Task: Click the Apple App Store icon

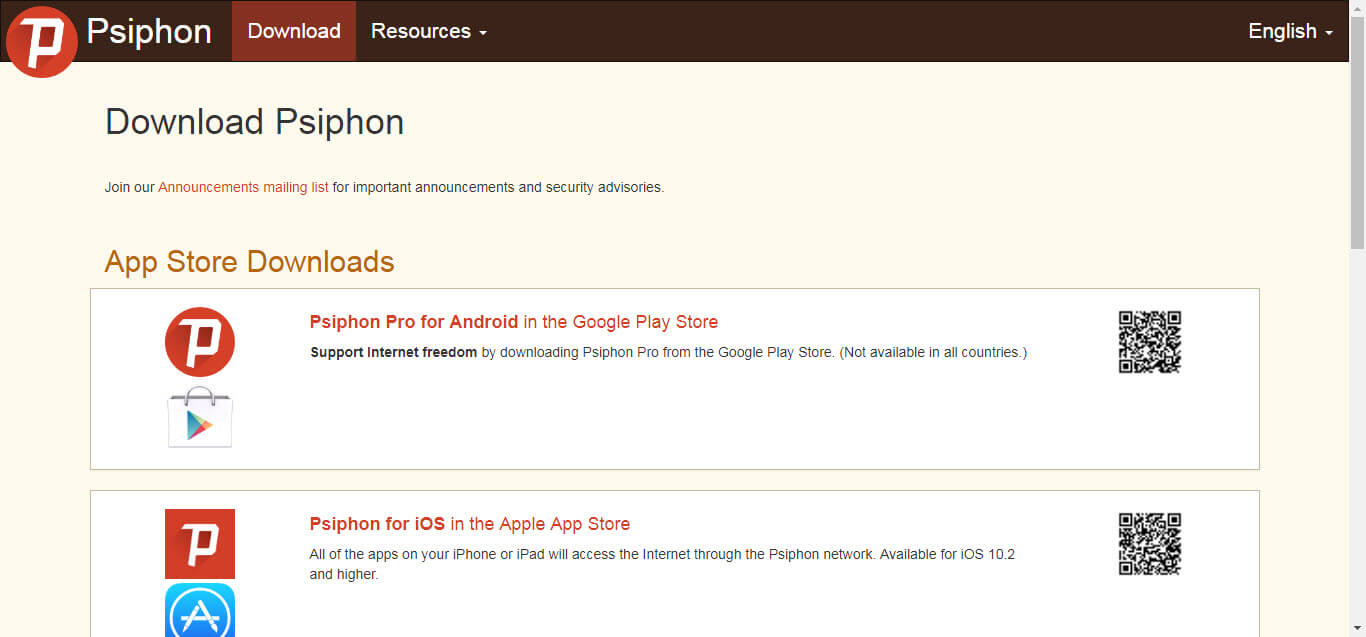Action: coord(200,611)
